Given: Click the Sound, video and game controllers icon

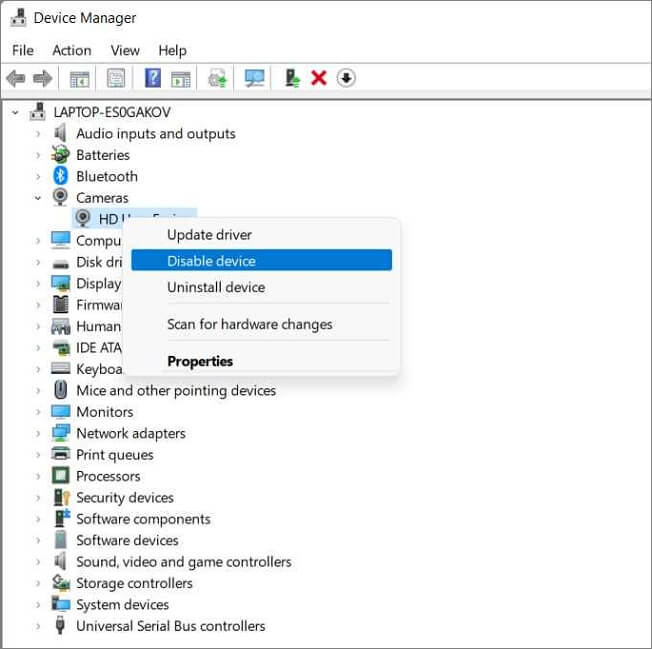Looking at the screenshot, I should [60, 561].
